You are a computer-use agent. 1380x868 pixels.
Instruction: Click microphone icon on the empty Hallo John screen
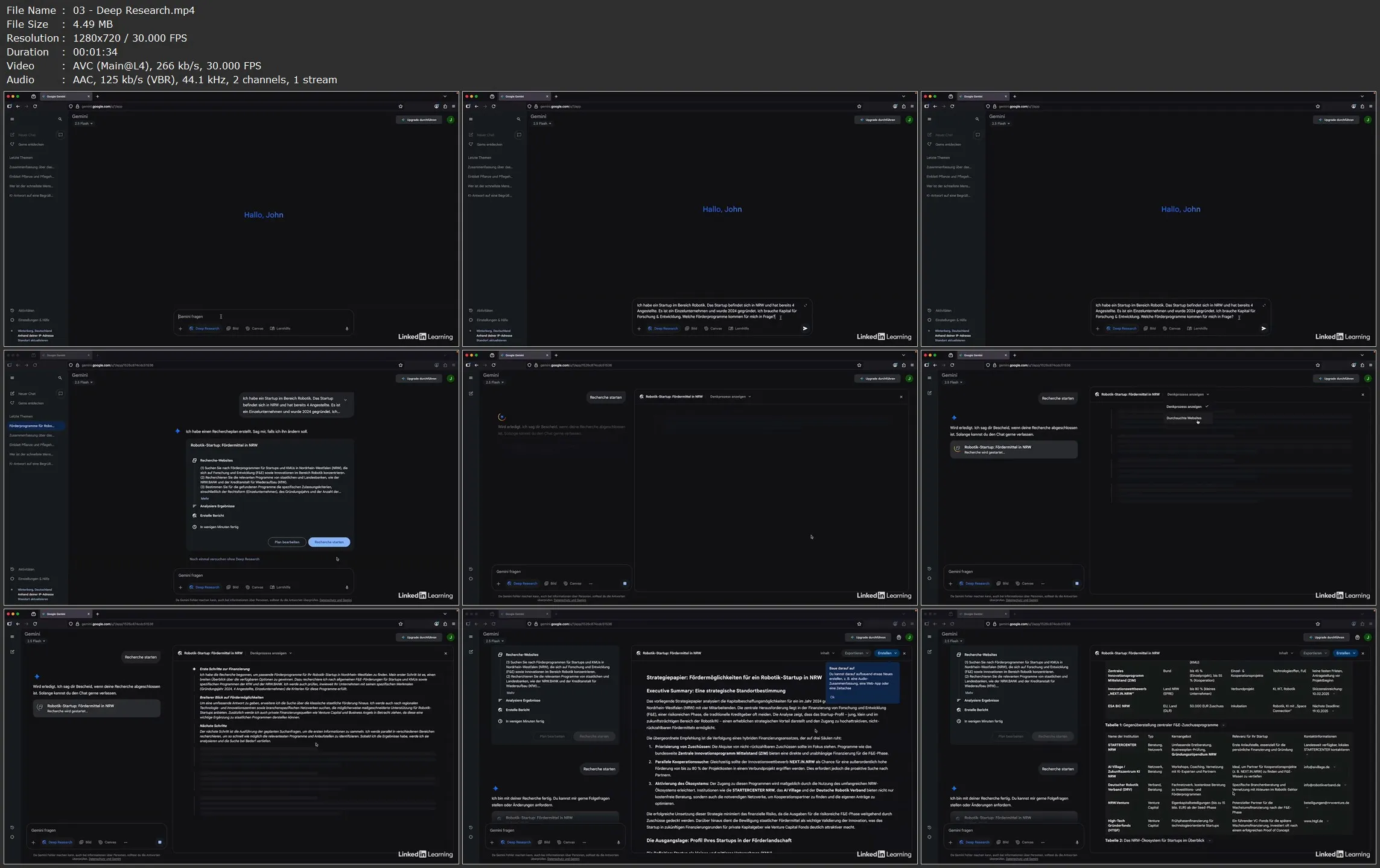(x=347, y=329)
